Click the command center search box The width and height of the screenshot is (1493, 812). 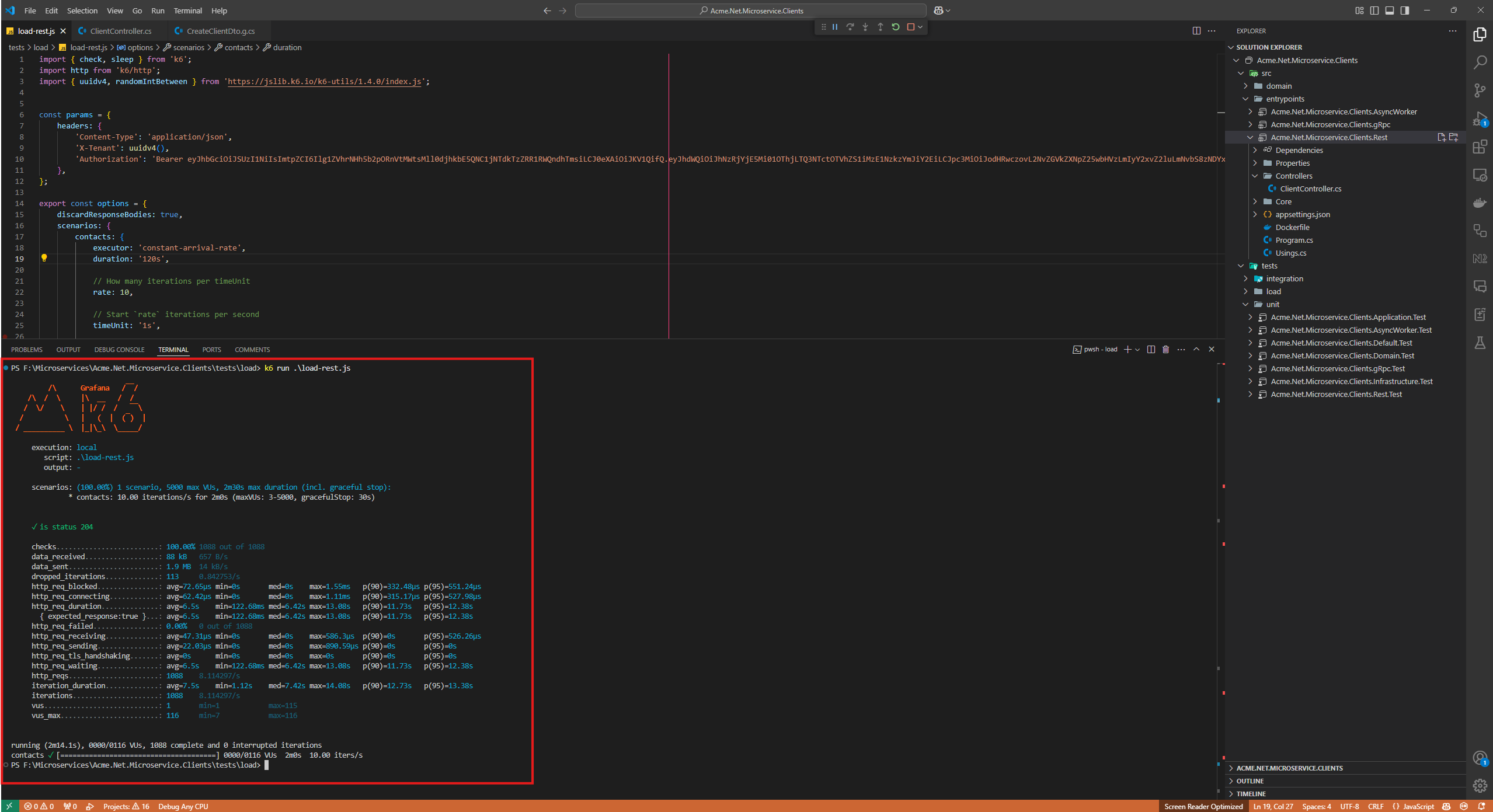pyautogui.click(x=750, y=11)
